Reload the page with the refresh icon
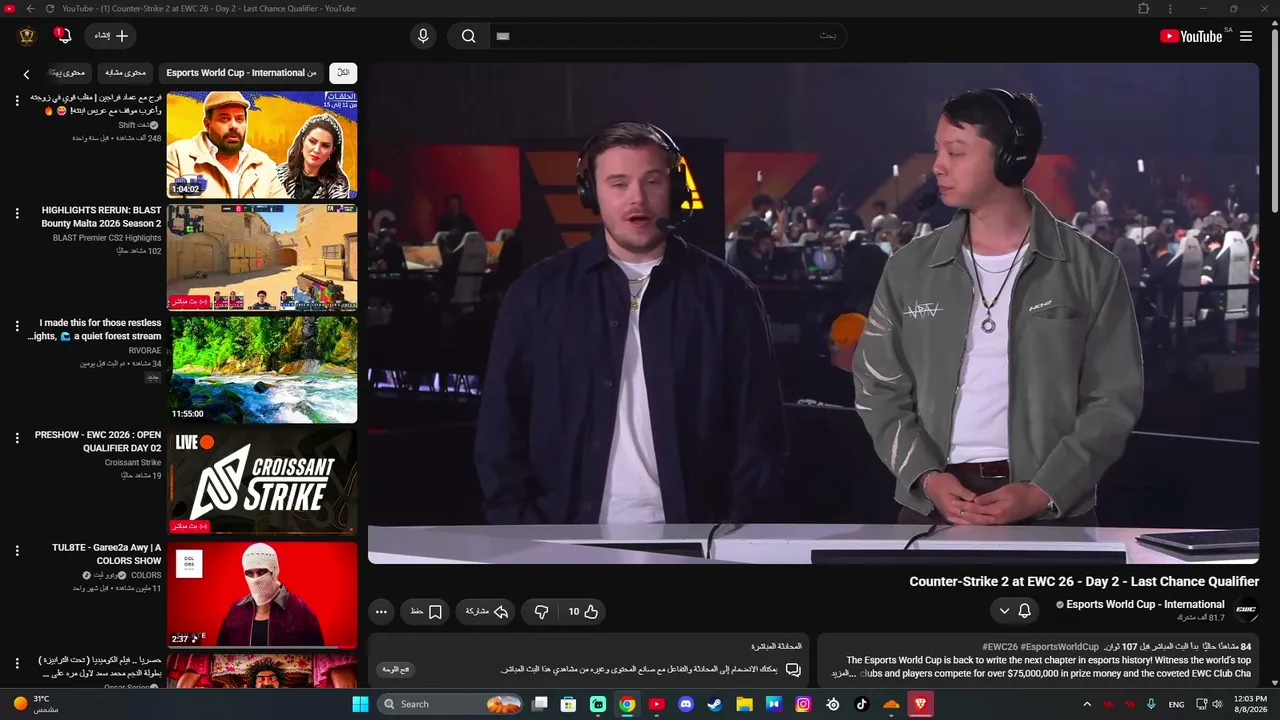The width and height of the screenshot is (1280, 720). click(50, 8)
